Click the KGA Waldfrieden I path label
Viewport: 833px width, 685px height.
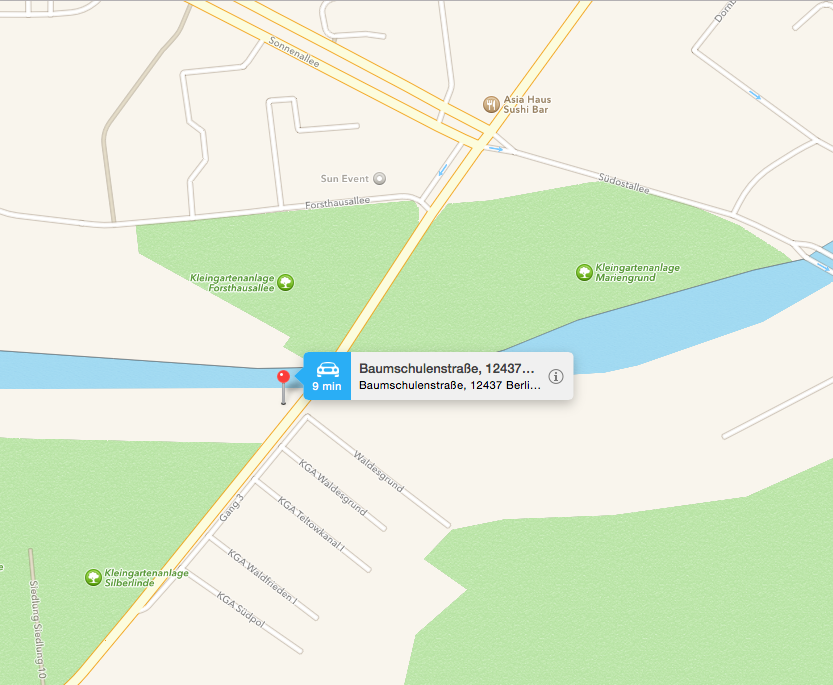[262, 577]
